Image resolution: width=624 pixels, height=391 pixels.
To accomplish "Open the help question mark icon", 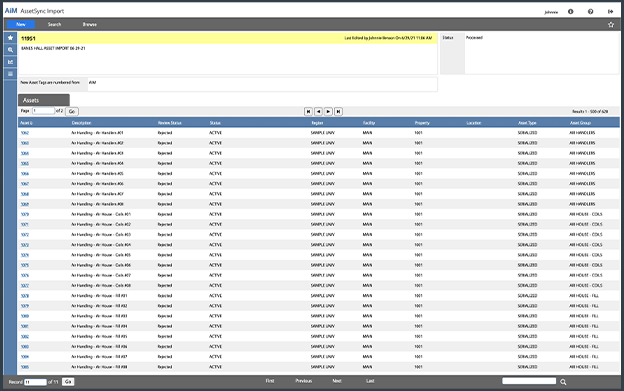I will coord(591,12).
